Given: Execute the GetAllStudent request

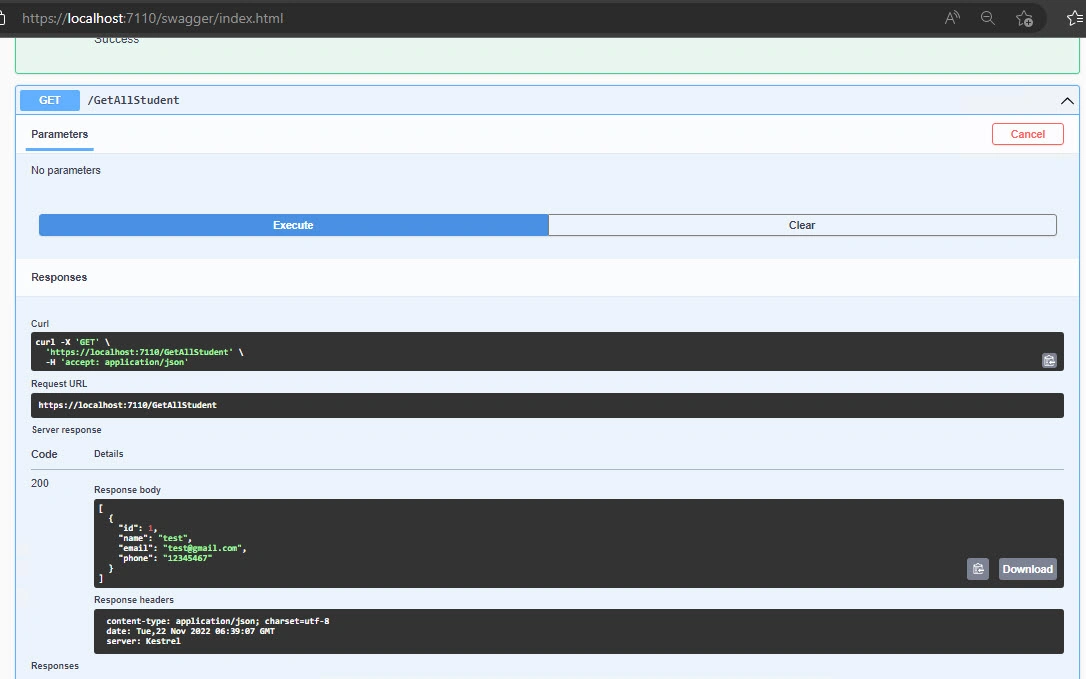Looking at the screenshot, I should click(x=294, y=225).
